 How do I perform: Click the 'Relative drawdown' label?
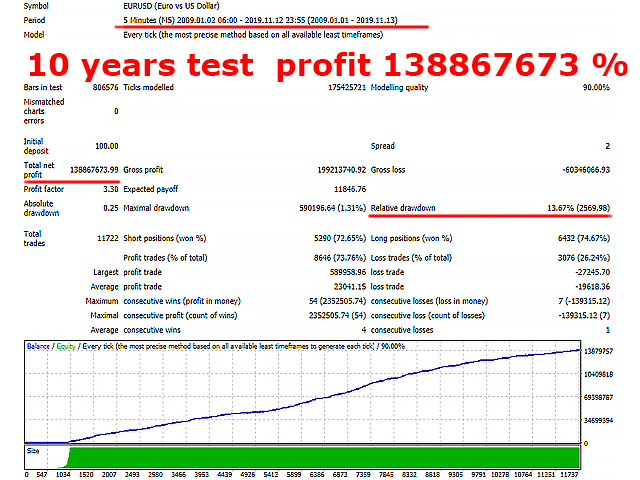[x=403, y=208]
